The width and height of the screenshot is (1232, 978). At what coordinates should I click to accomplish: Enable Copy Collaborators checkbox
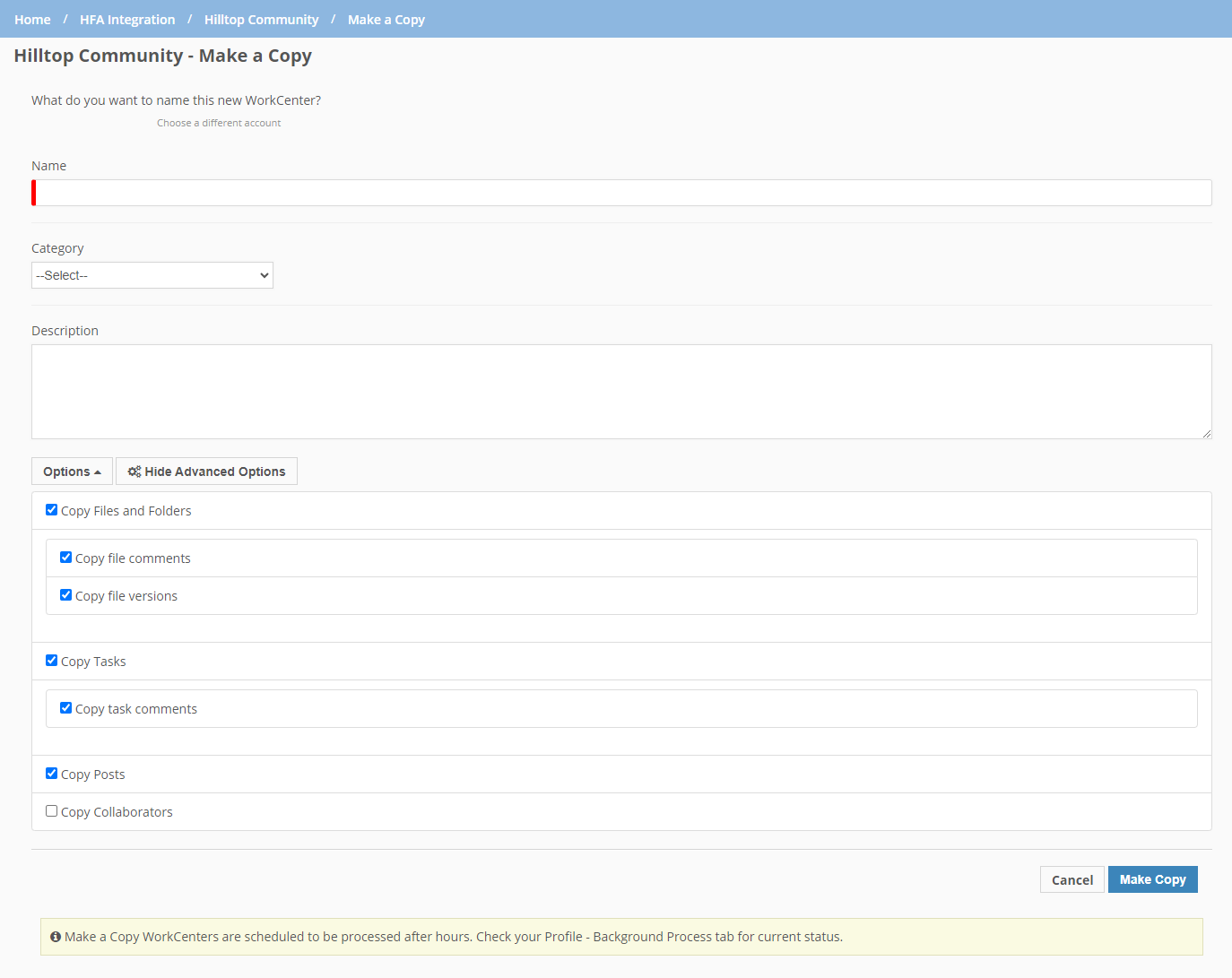pos(51,811)
